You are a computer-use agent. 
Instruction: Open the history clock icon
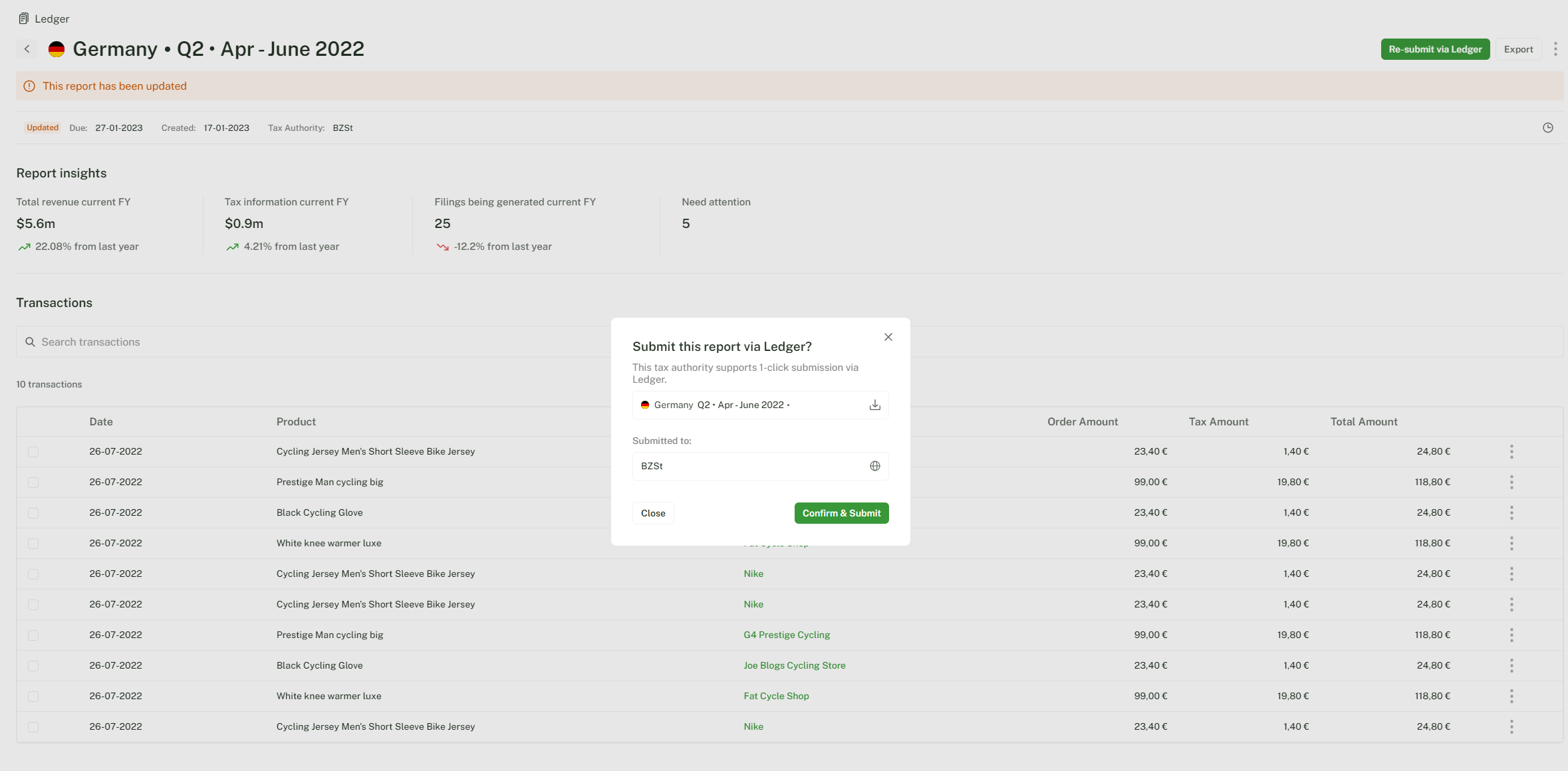click(x=1547, y=128)
